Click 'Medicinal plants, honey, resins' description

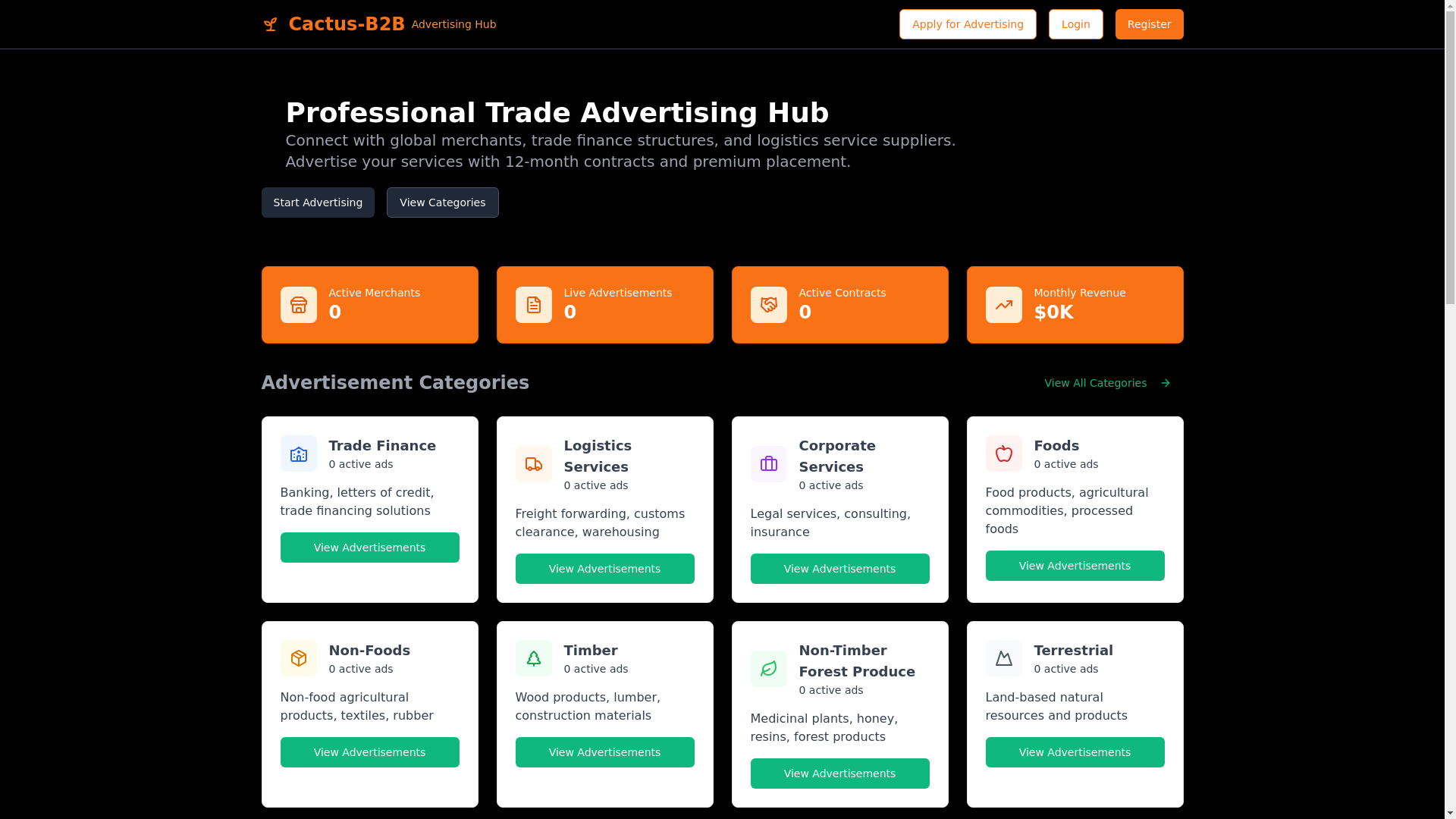coord(824,728)
